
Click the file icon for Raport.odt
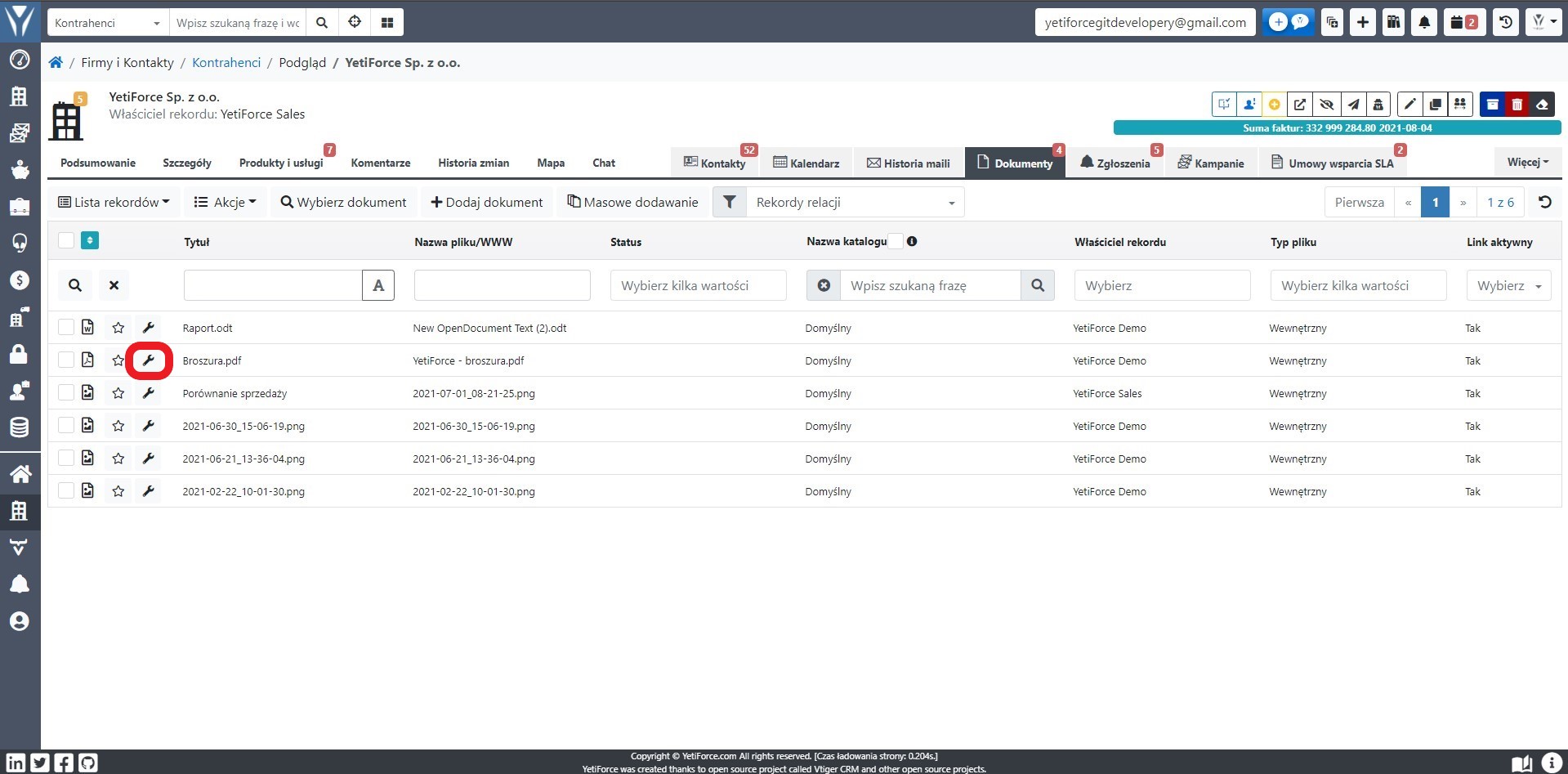[87, 327]
